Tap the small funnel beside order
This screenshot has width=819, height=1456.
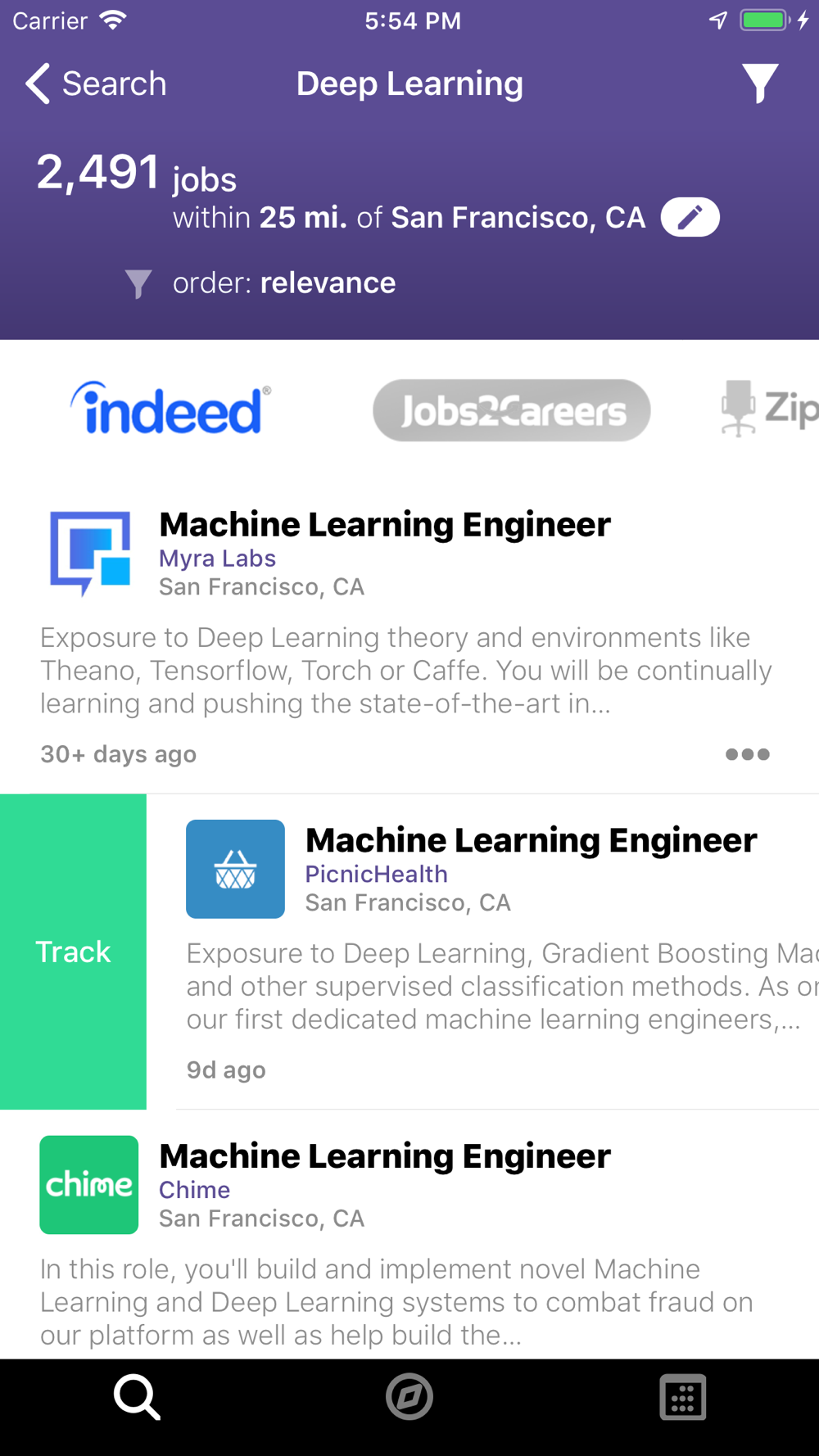138,283
